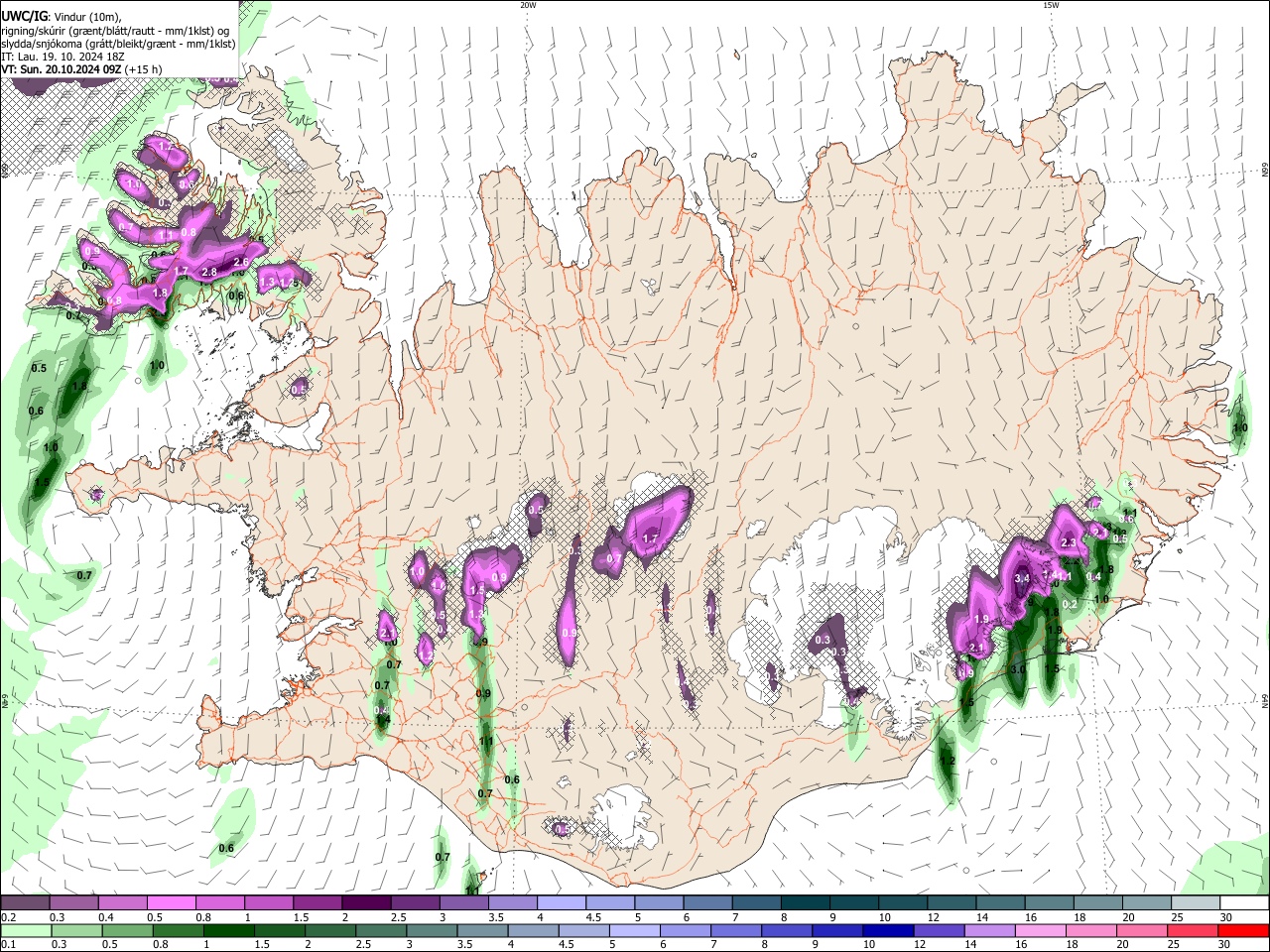Click the gray-teal 3 swatch, bottom legend row
1270x952 pixels.
(432, 931)
